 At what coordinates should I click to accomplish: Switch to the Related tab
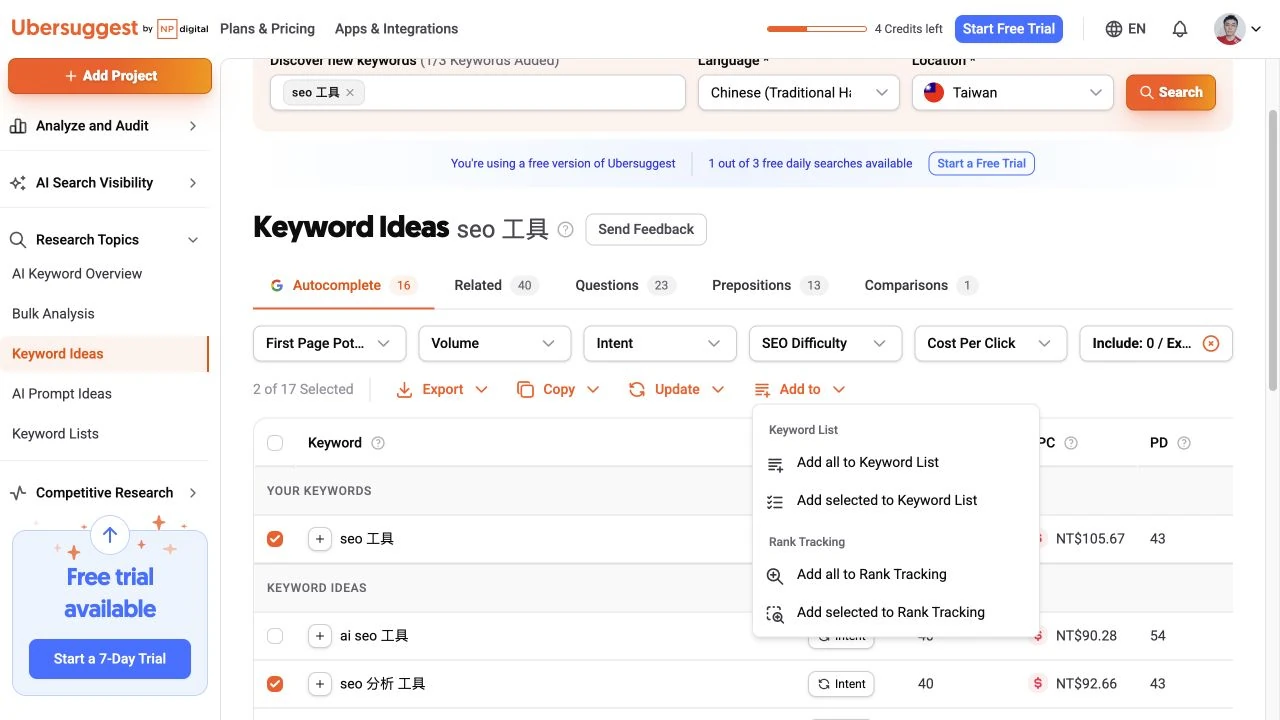click(x=496, y=286)
